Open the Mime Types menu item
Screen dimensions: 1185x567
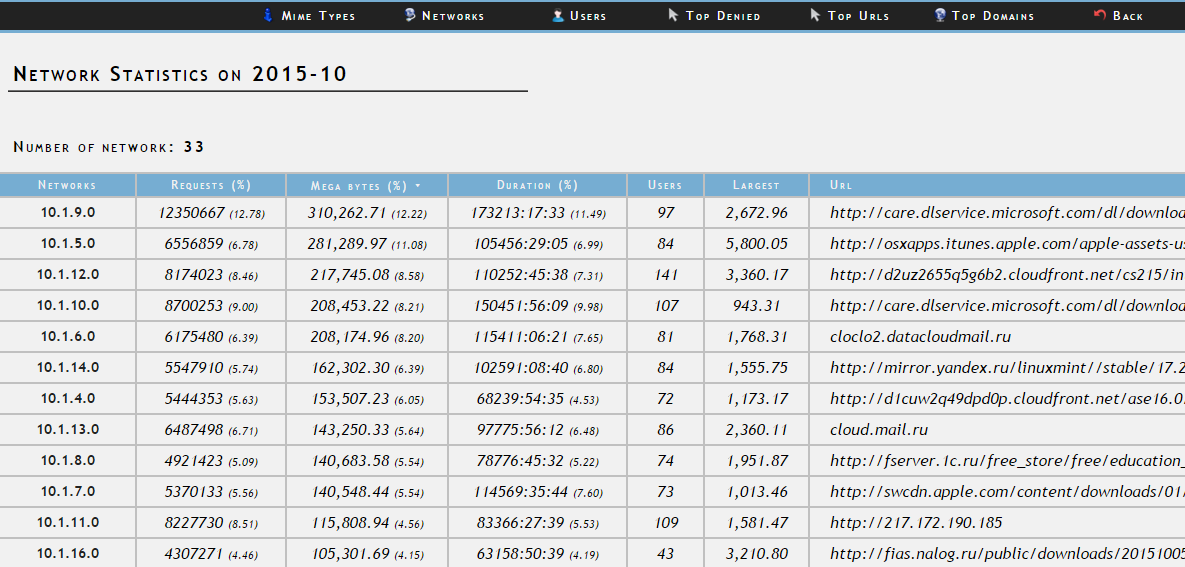[318, 15]
